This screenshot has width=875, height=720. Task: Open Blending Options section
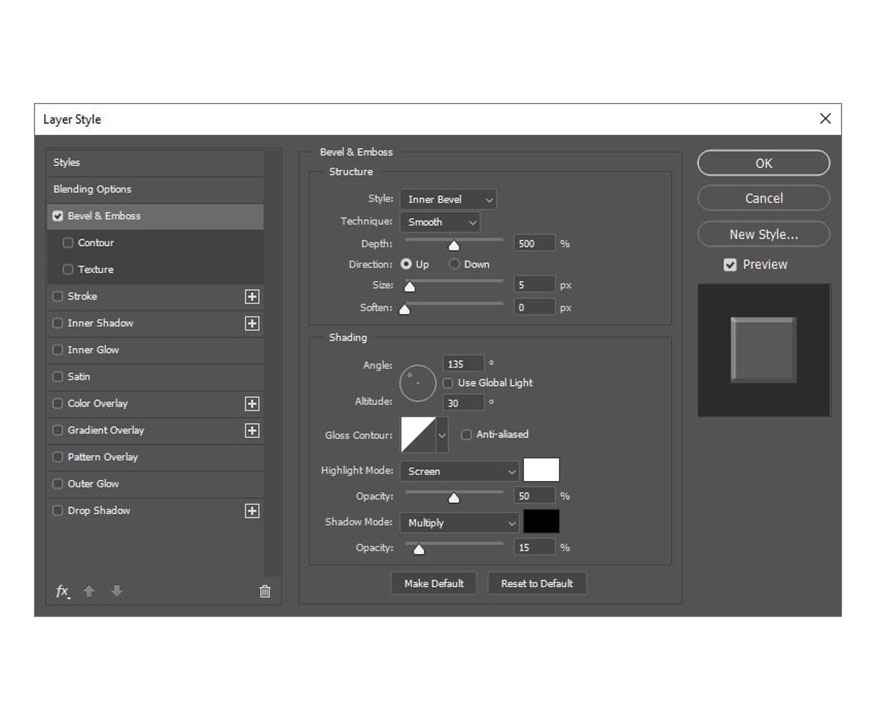click(x=155, y=189)
